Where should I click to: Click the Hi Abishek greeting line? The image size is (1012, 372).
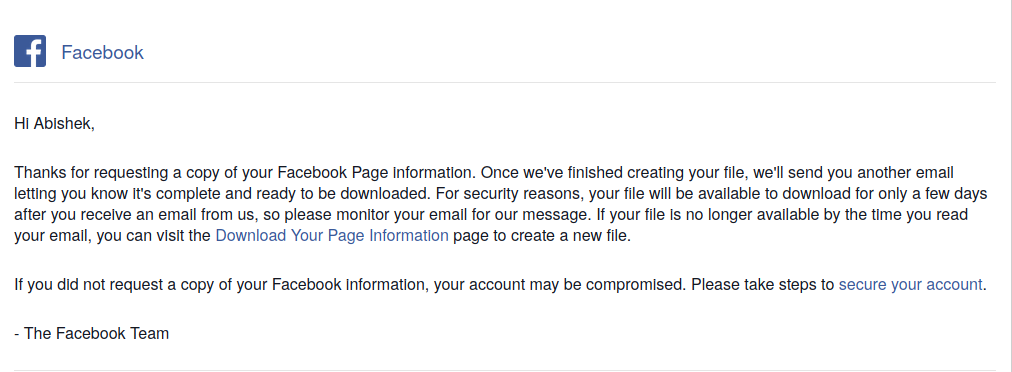(x=54, y=124)
